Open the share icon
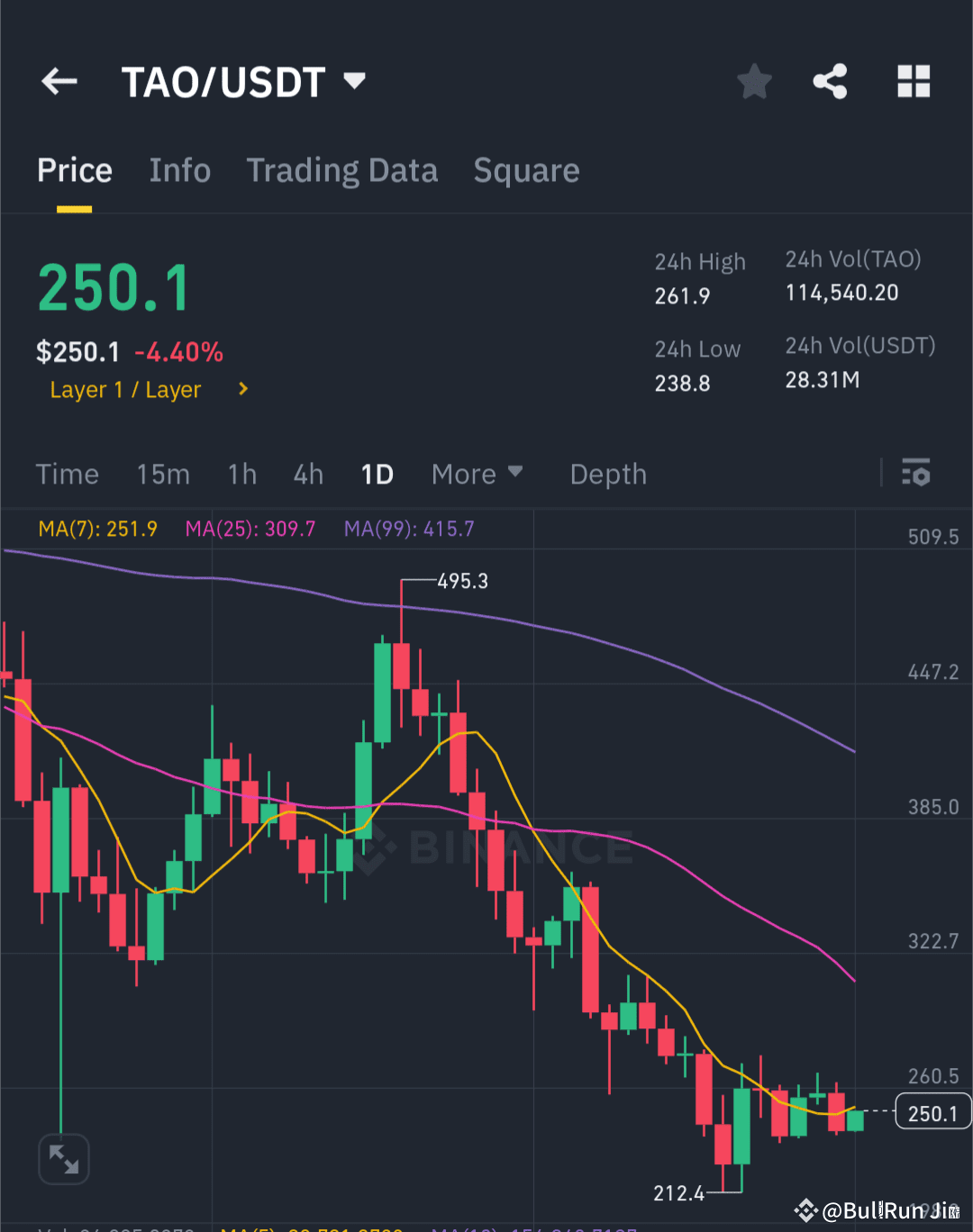 [x=830, y=82]
